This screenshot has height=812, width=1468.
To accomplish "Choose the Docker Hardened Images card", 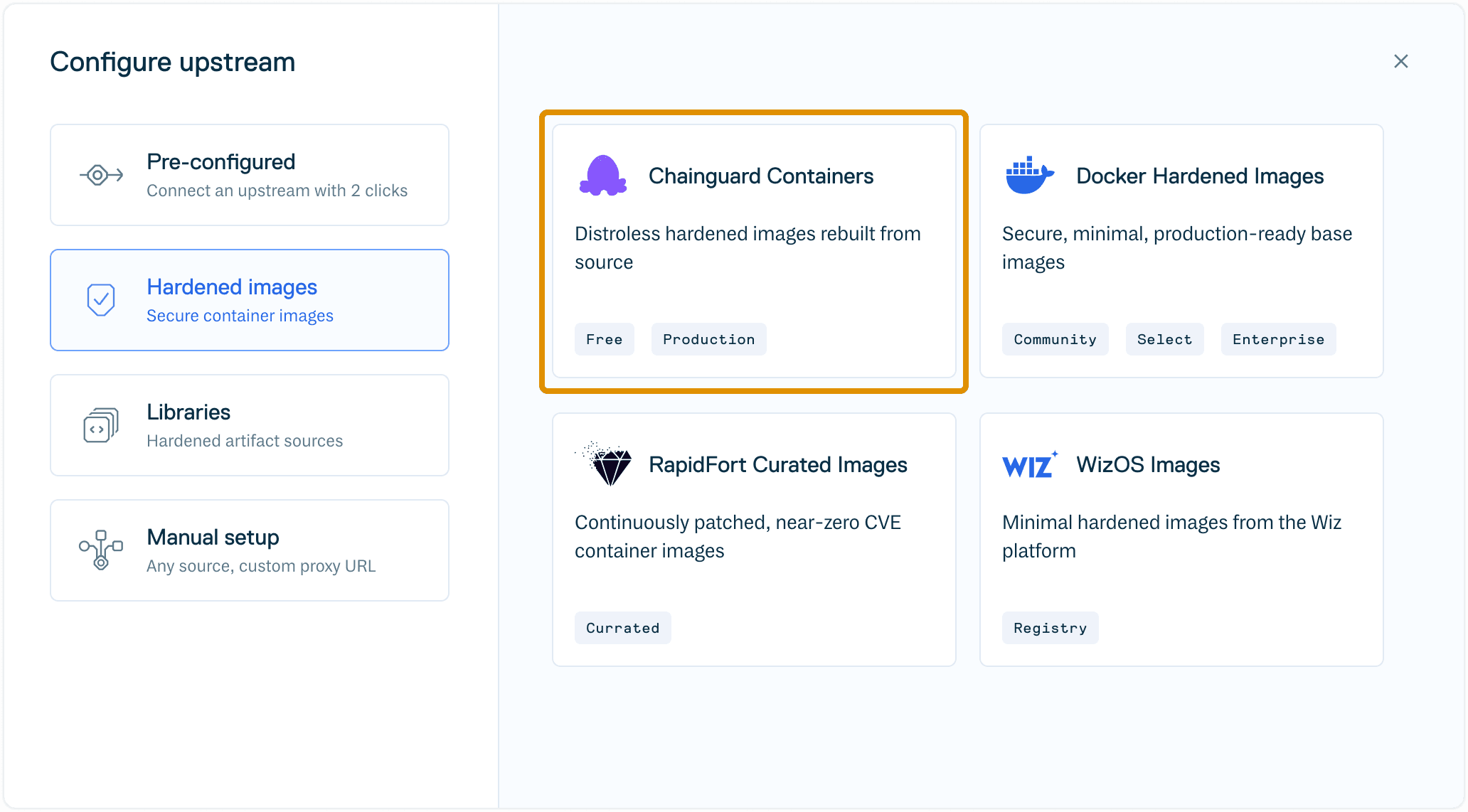I will 1181,251.
